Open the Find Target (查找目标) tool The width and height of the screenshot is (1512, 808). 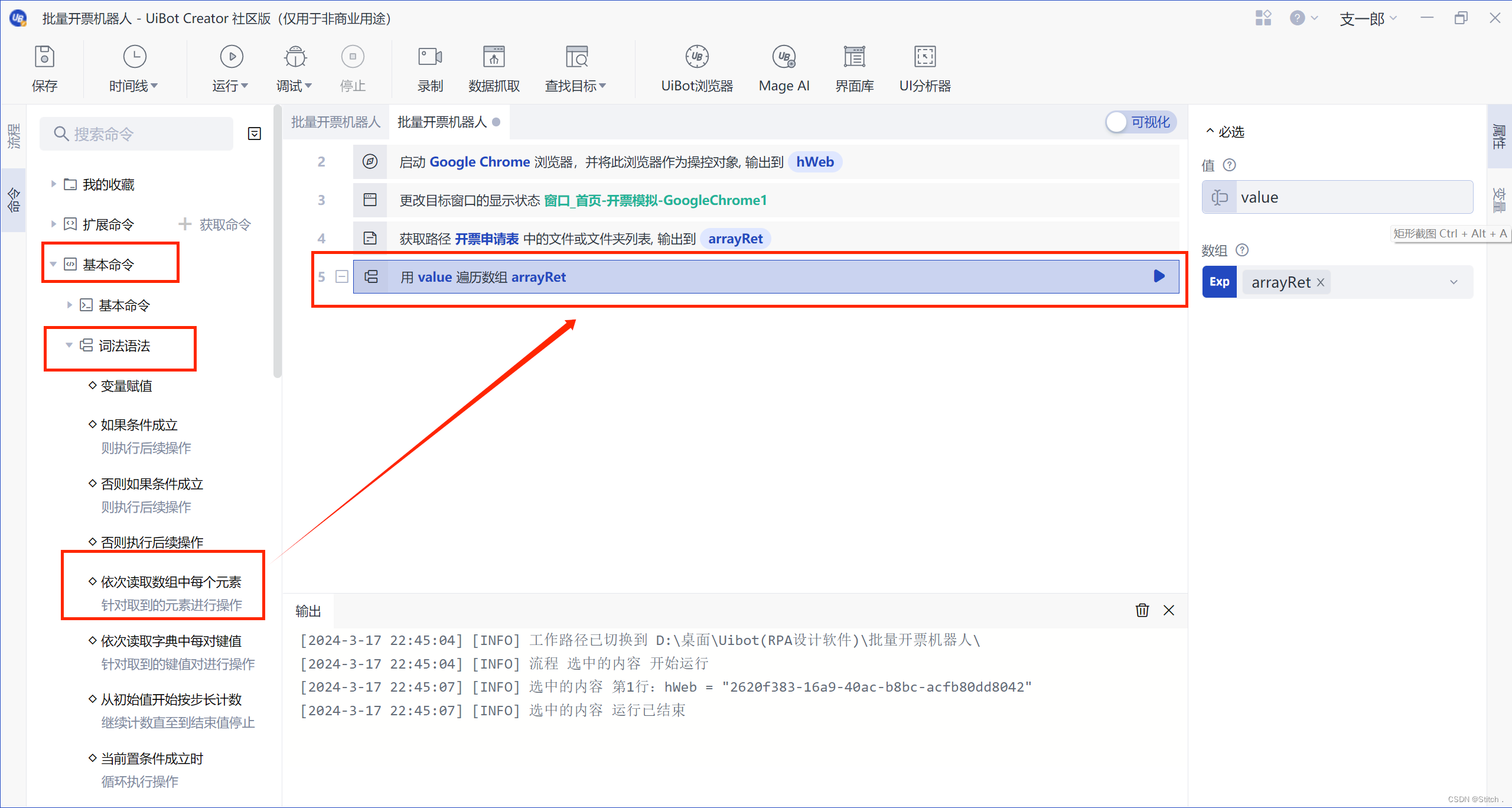[576, 69]
